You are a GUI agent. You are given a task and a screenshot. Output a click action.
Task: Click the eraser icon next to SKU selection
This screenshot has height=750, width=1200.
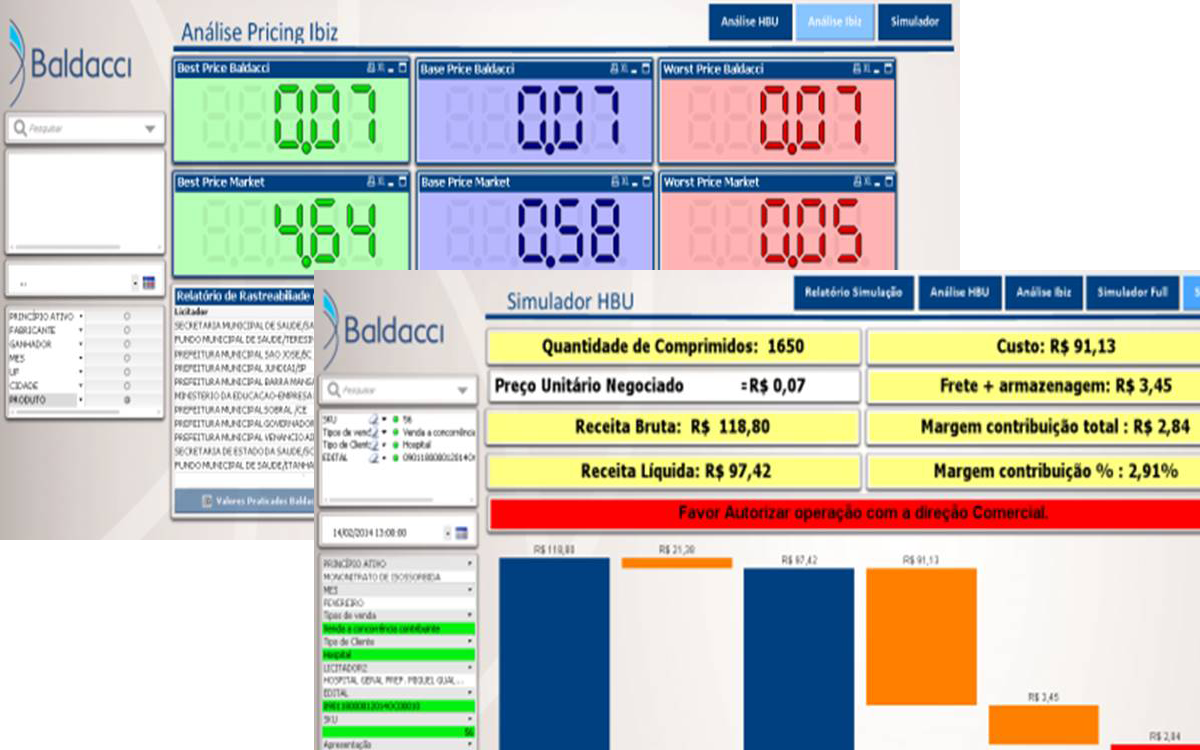[374, 420]
